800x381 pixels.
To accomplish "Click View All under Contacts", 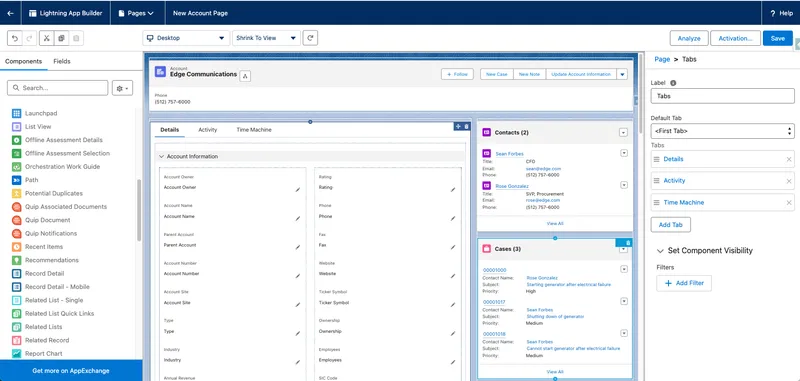I will (x=555, y=223).
